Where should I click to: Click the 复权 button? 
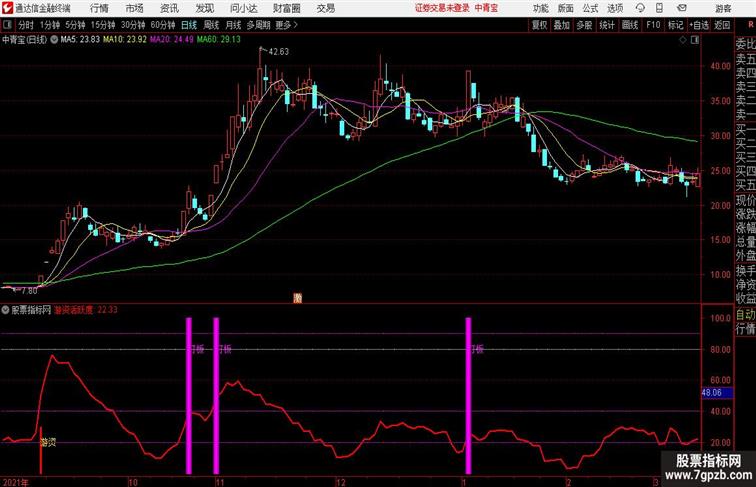[x=539, y=25]
